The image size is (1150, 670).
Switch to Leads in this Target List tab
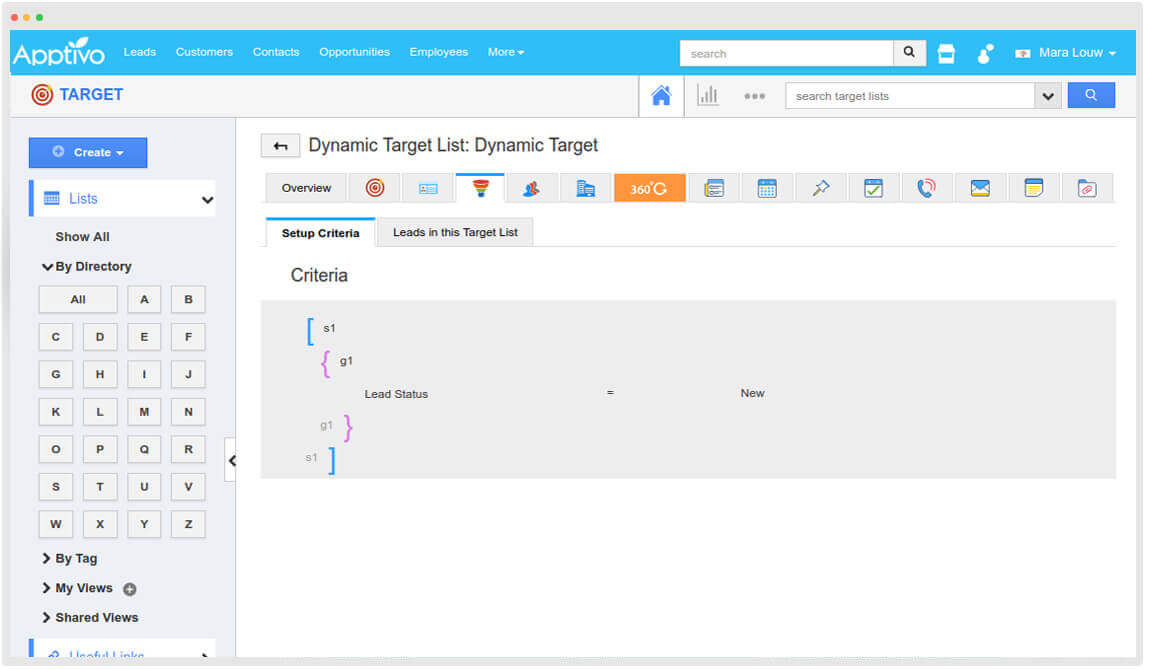click(455, 233)
